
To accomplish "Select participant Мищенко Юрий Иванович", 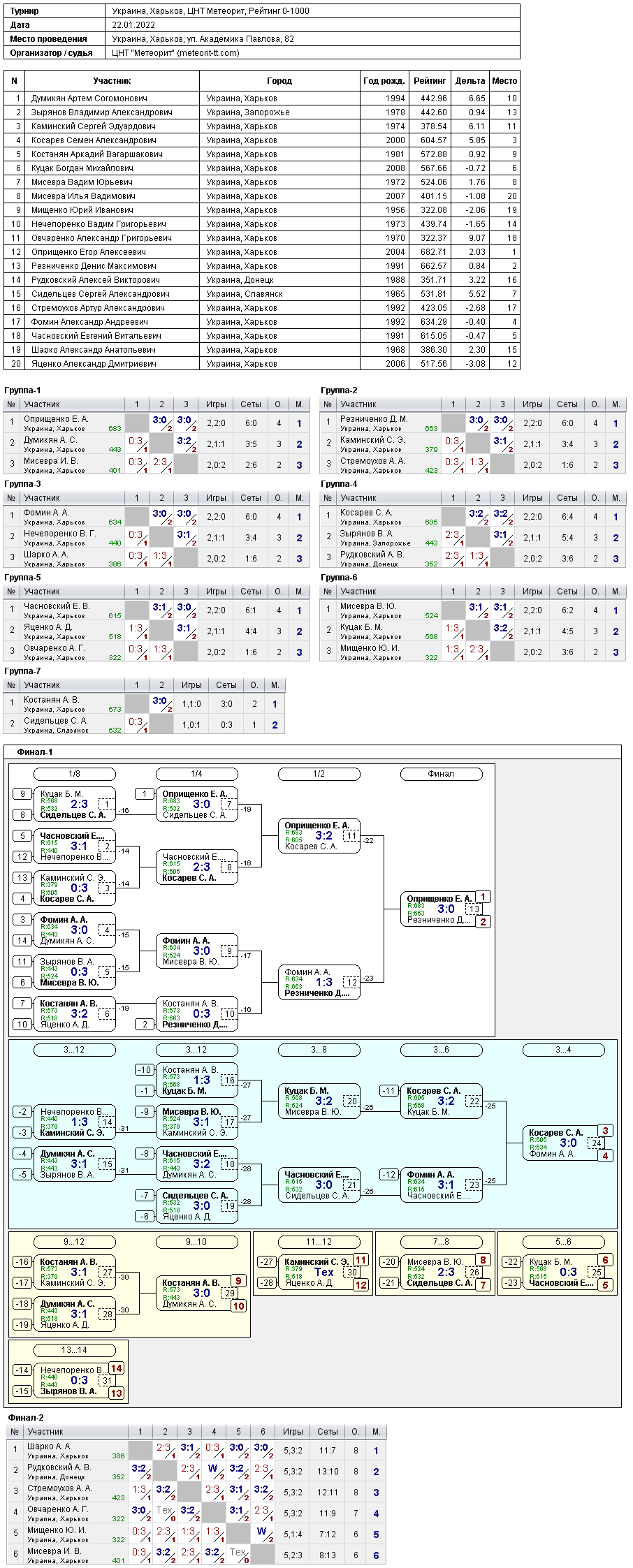I will coord(82,210).
